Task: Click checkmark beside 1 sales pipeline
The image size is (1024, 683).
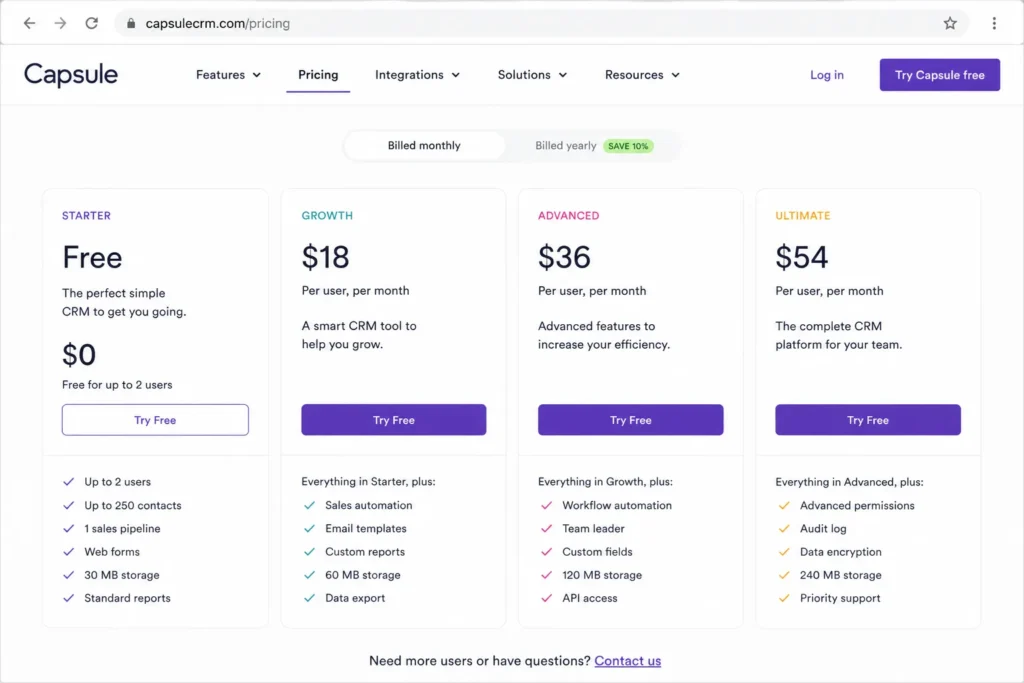Action: tap(69, 529)
